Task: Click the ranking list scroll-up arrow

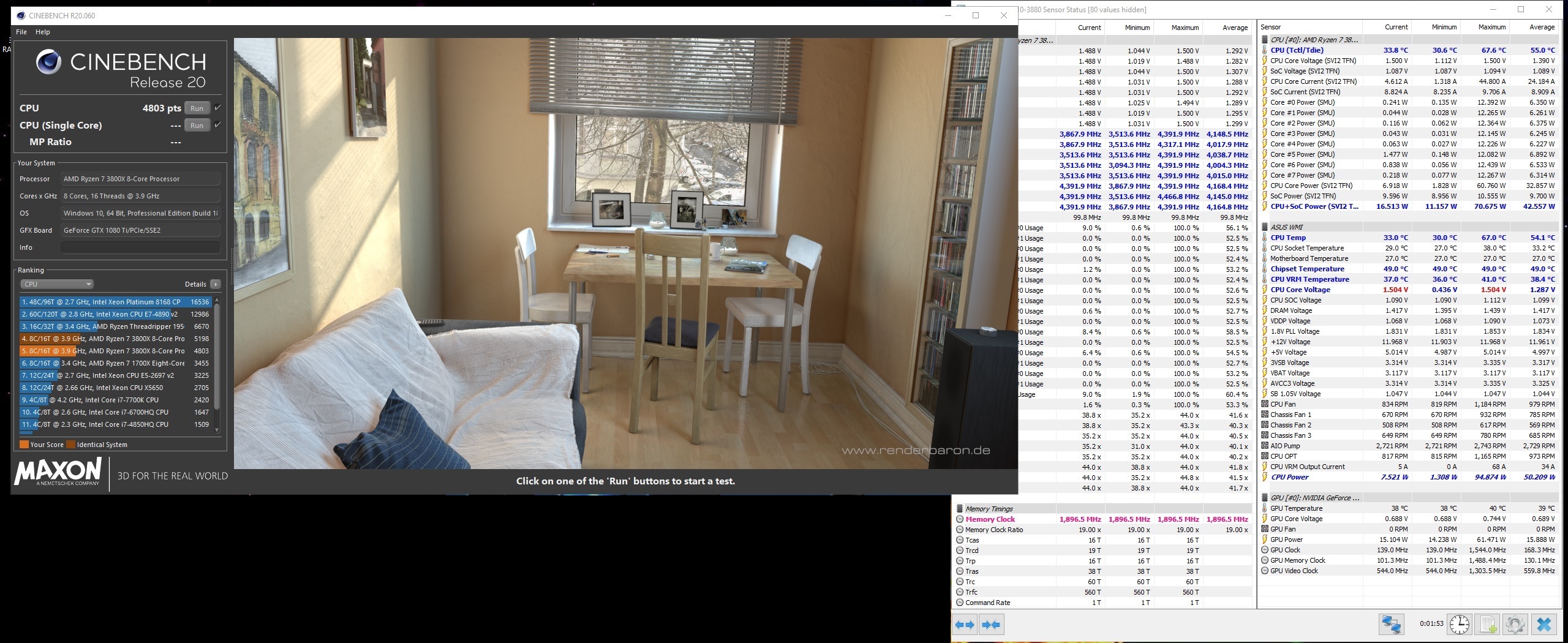Action: [216, 300]
